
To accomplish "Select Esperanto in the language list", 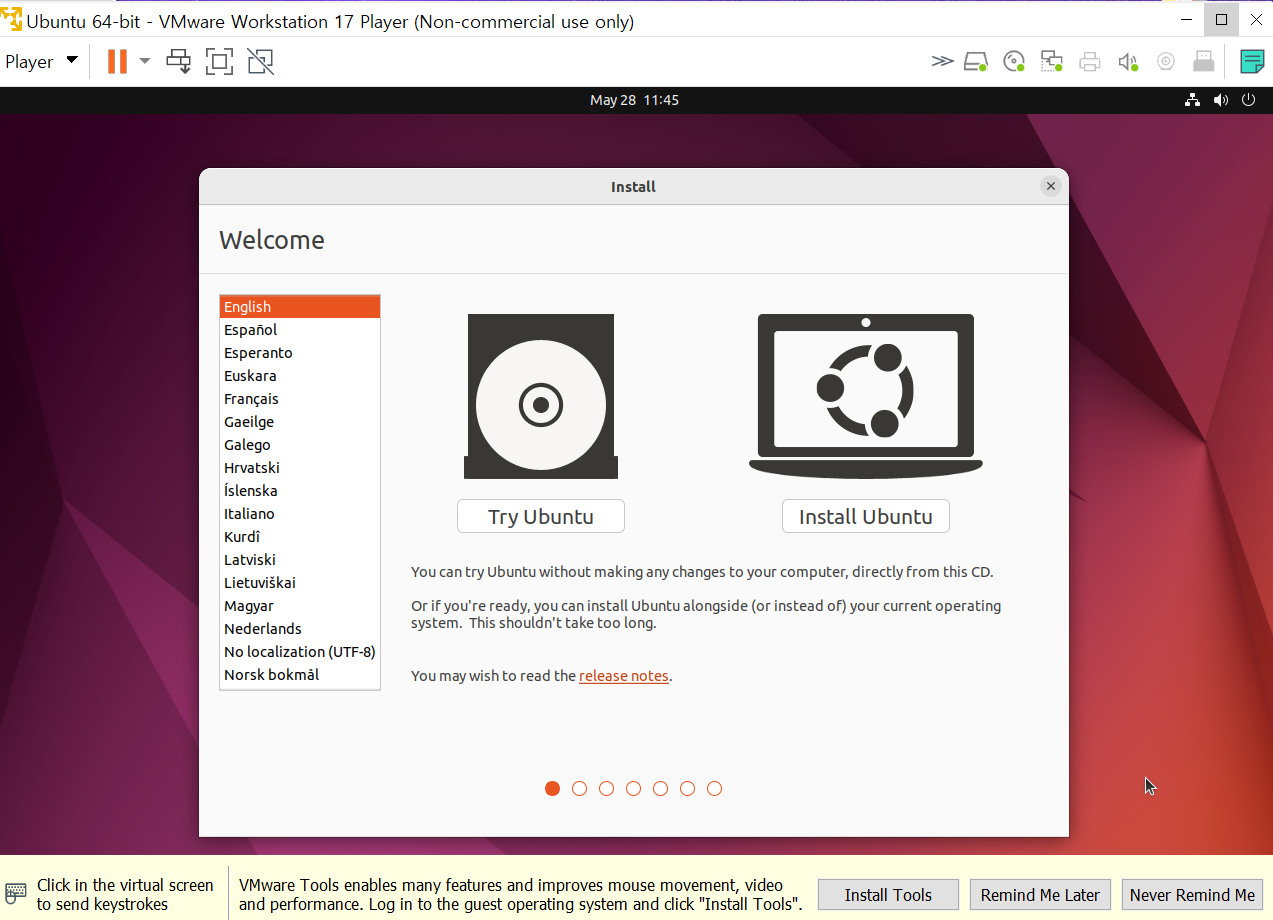I will pos(300,353).
